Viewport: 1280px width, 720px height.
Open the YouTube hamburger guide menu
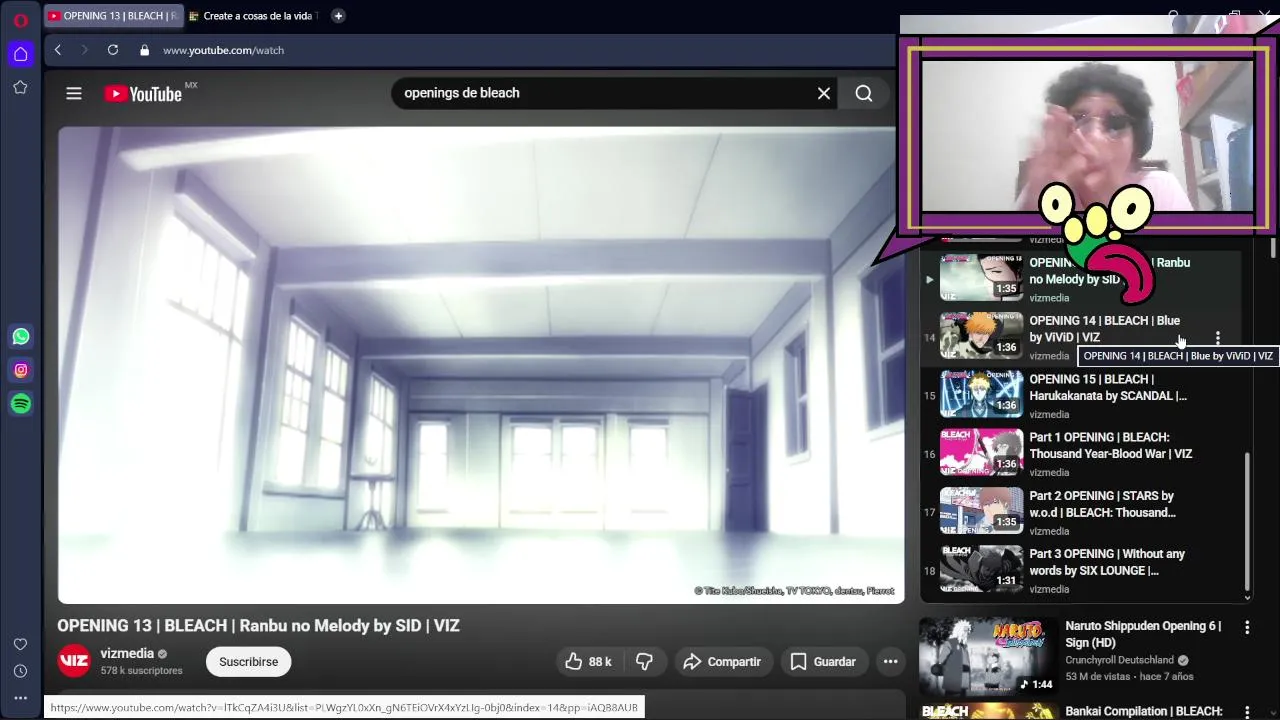click(74, 93)
